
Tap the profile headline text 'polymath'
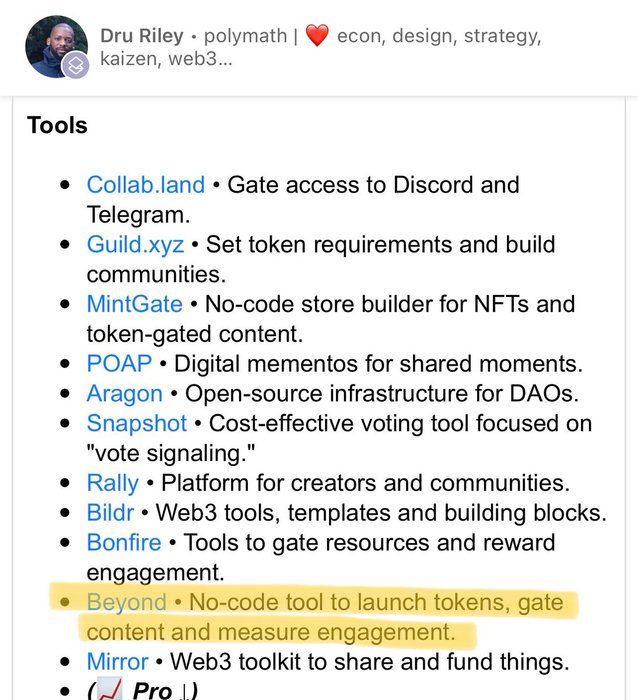click(246, 36)
